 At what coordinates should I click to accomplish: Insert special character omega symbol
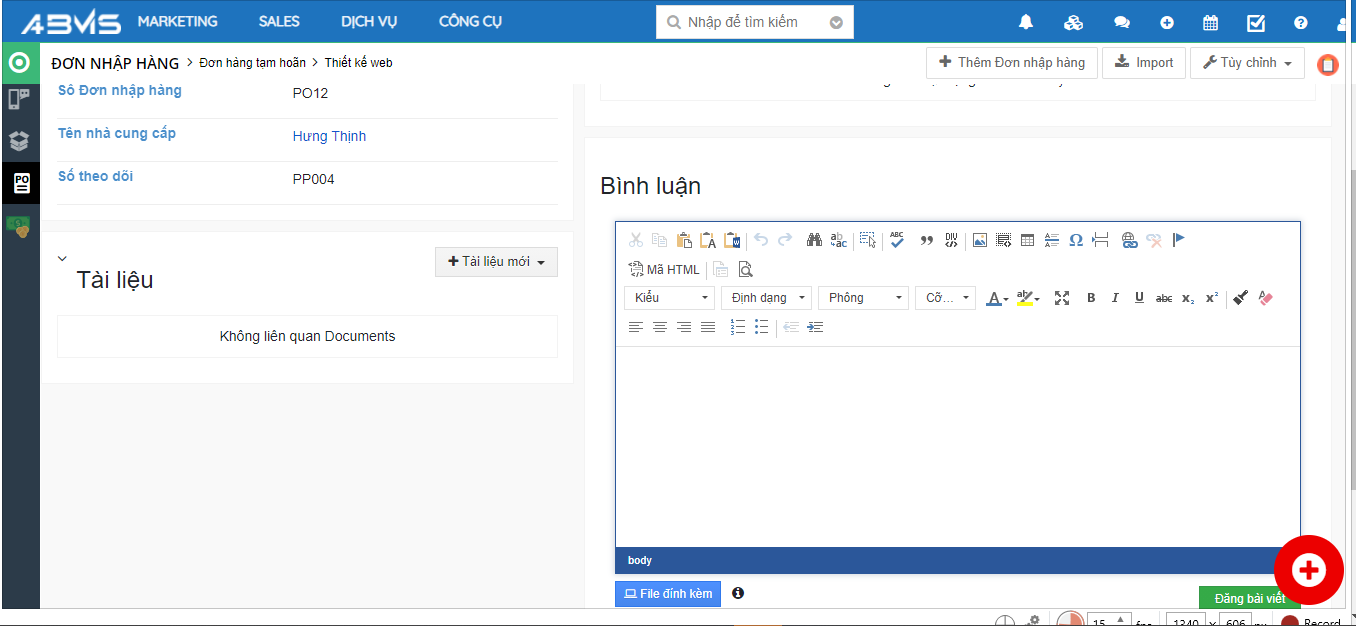[1076, 240]
